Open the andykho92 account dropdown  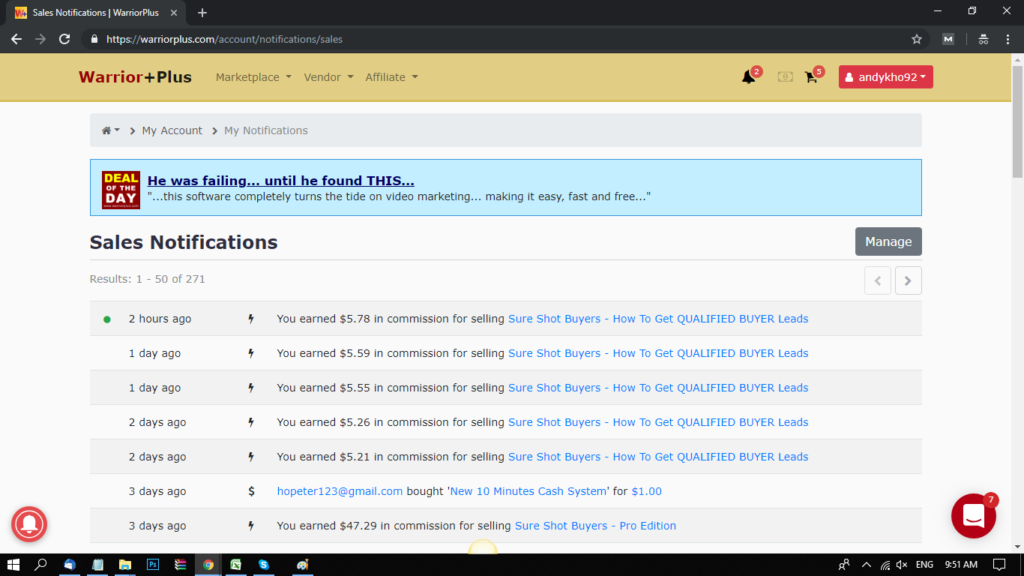886,77
